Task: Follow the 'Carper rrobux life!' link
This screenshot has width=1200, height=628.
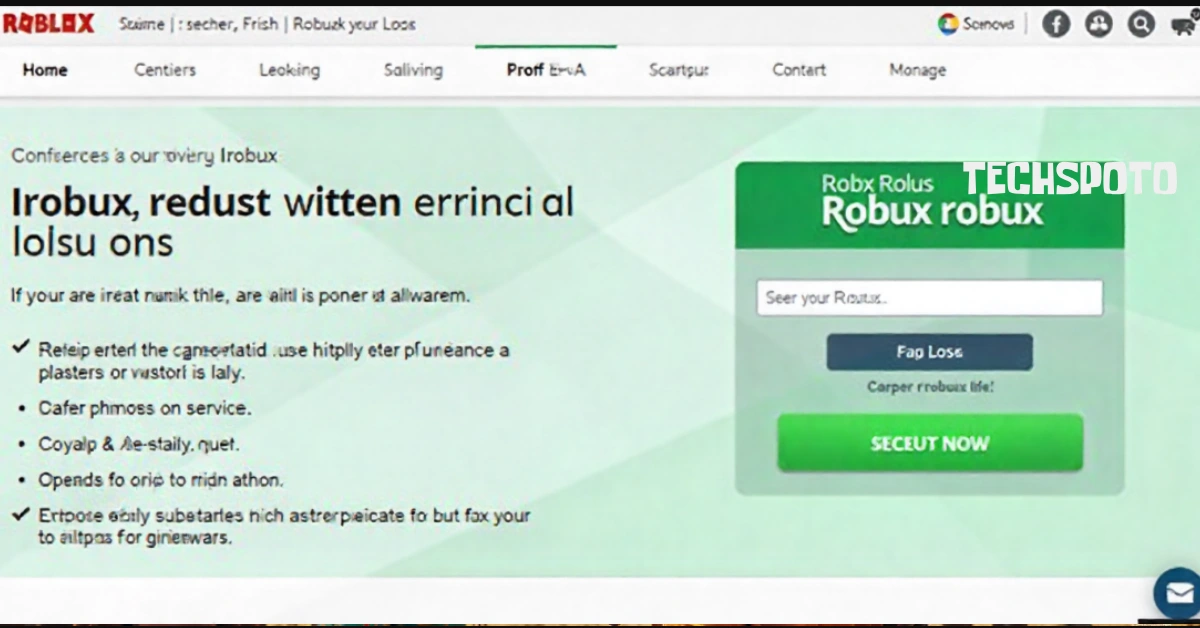Action: (x=930, y=387)
